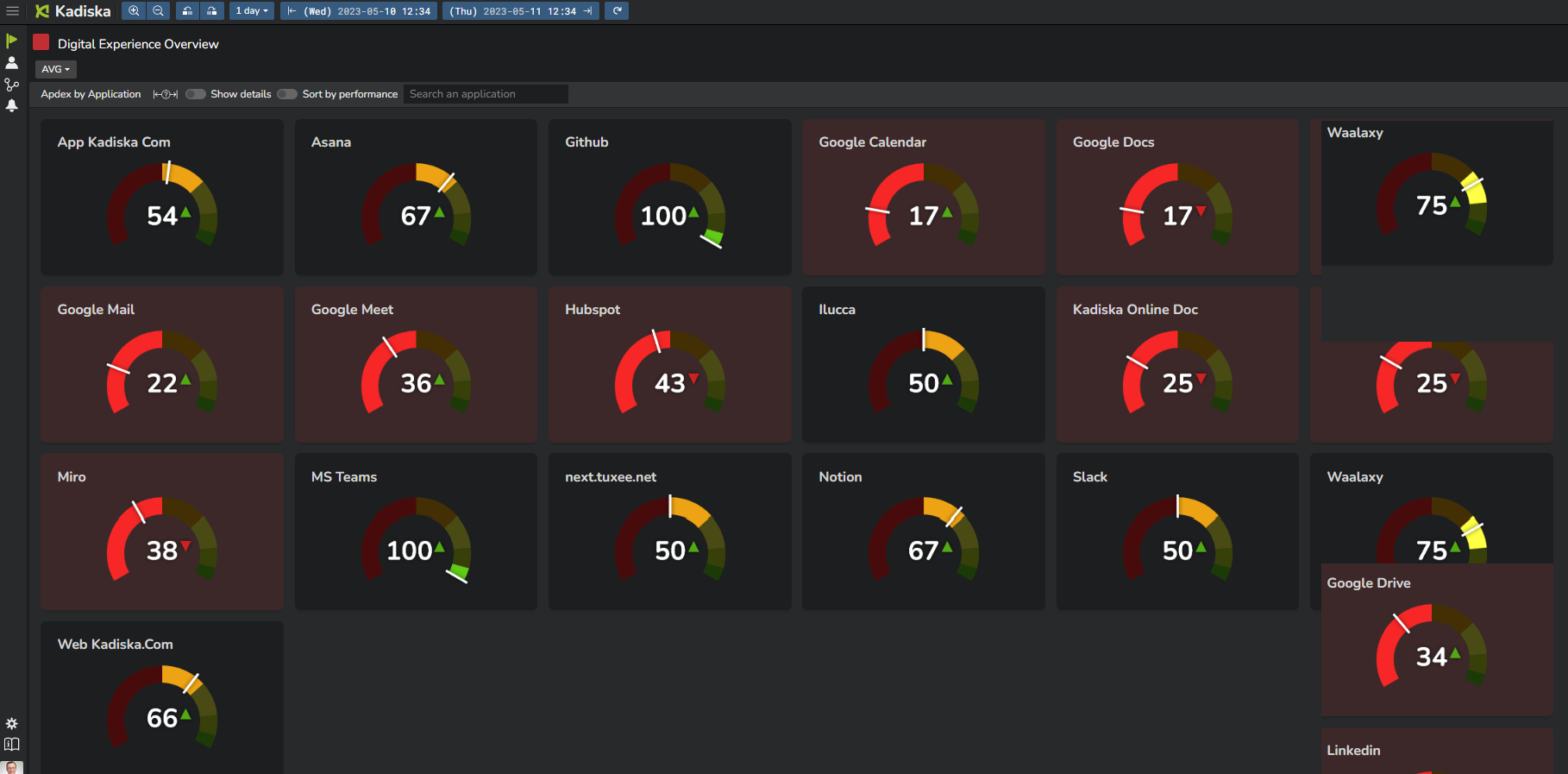Open the Hubspot application card

669,365
